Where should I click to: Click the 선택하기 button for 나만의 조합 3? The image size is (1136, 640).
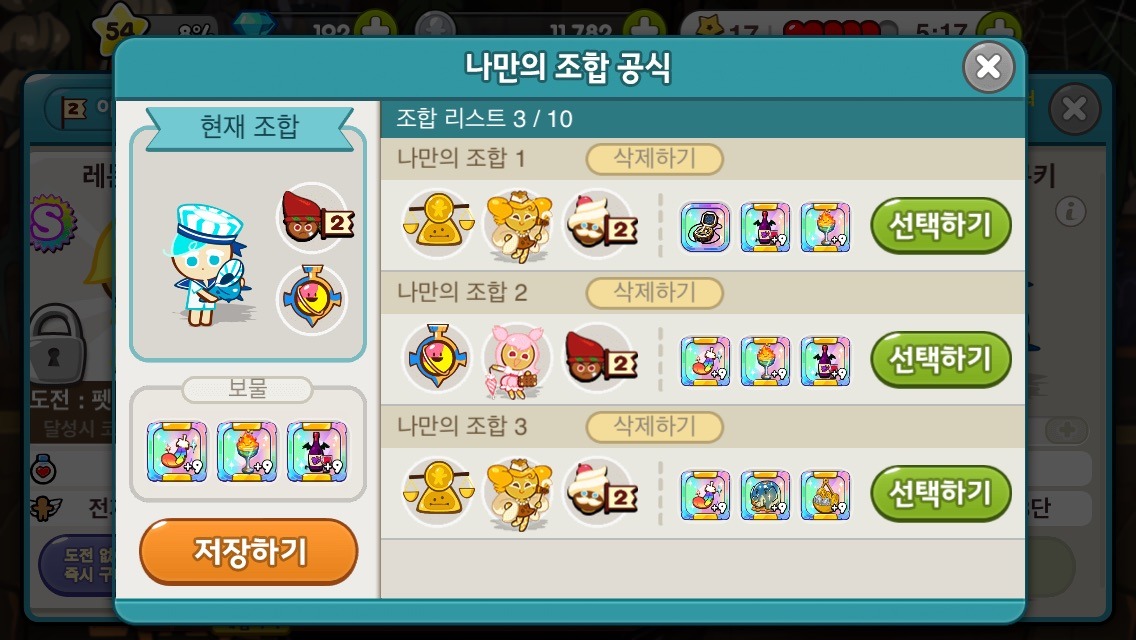(940, 494)
